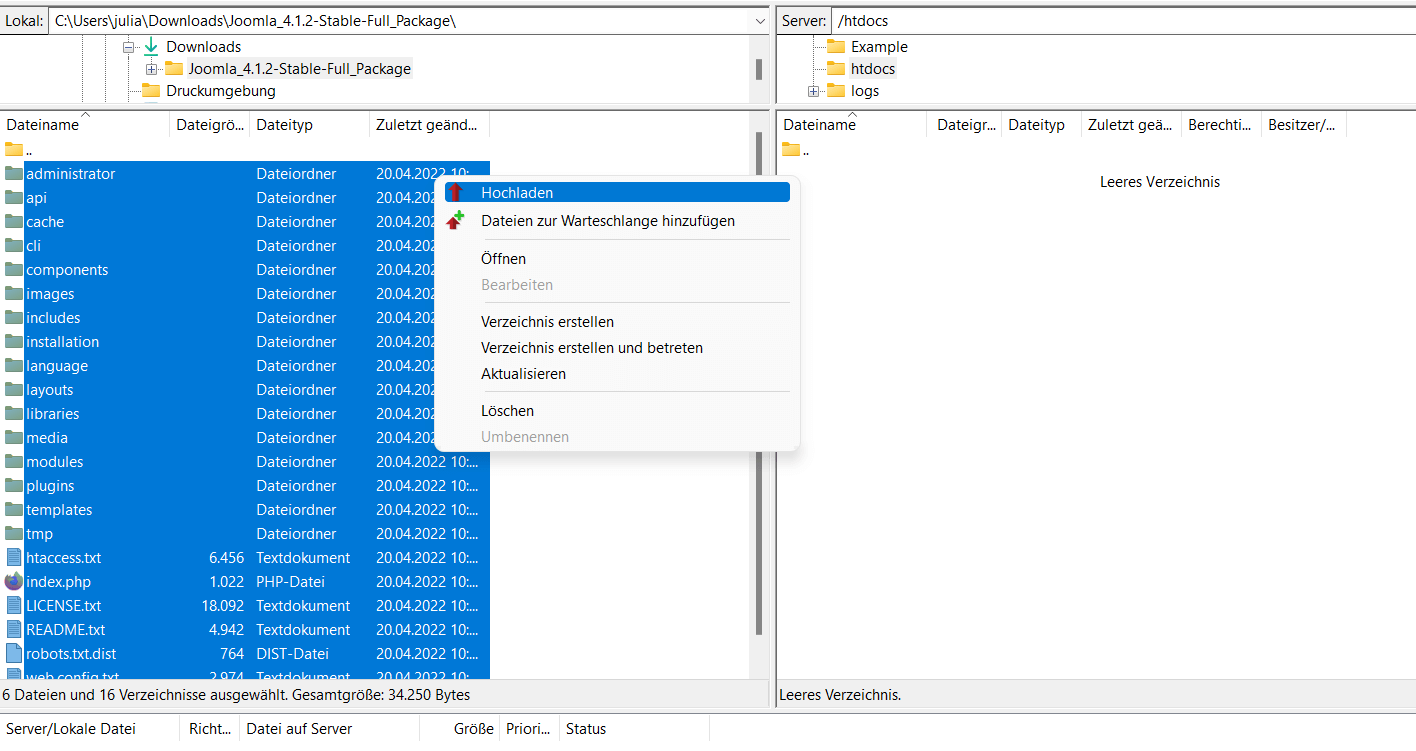Click the images folder icon
This screenshot has height=751, width=1416.
14,293
